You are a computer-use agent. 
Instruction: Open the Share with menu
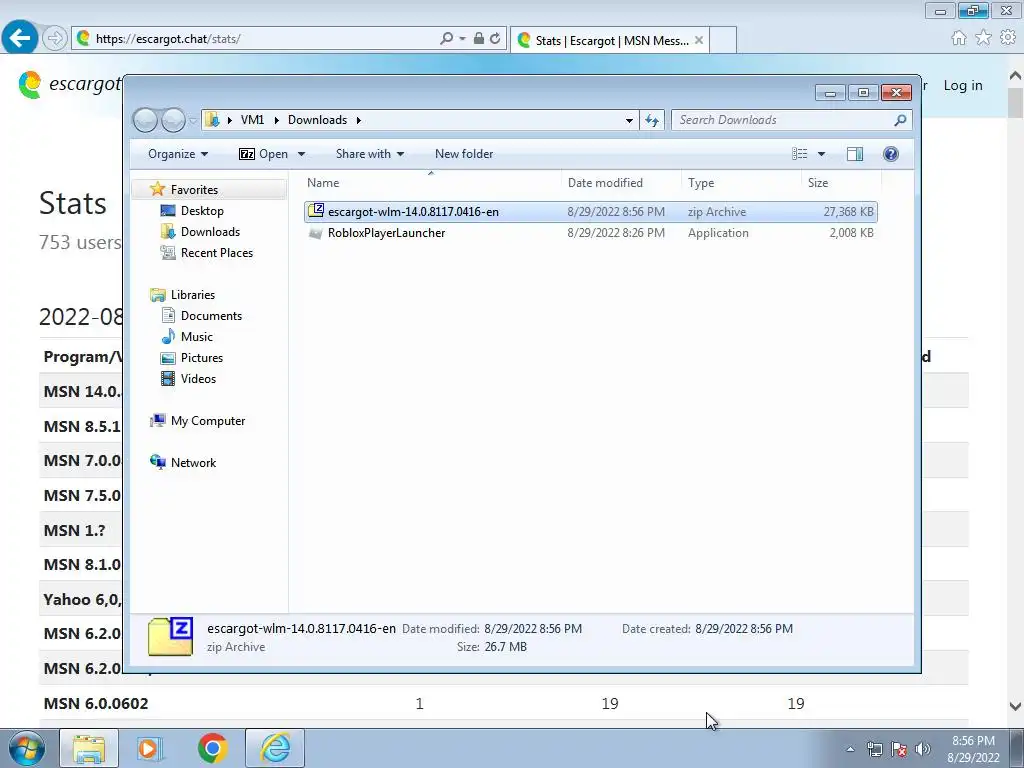pyautogui.click(x=370, y=154)
